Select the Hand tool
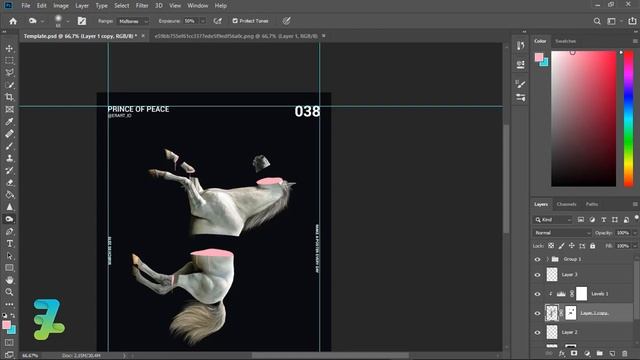 pos(9,280)
